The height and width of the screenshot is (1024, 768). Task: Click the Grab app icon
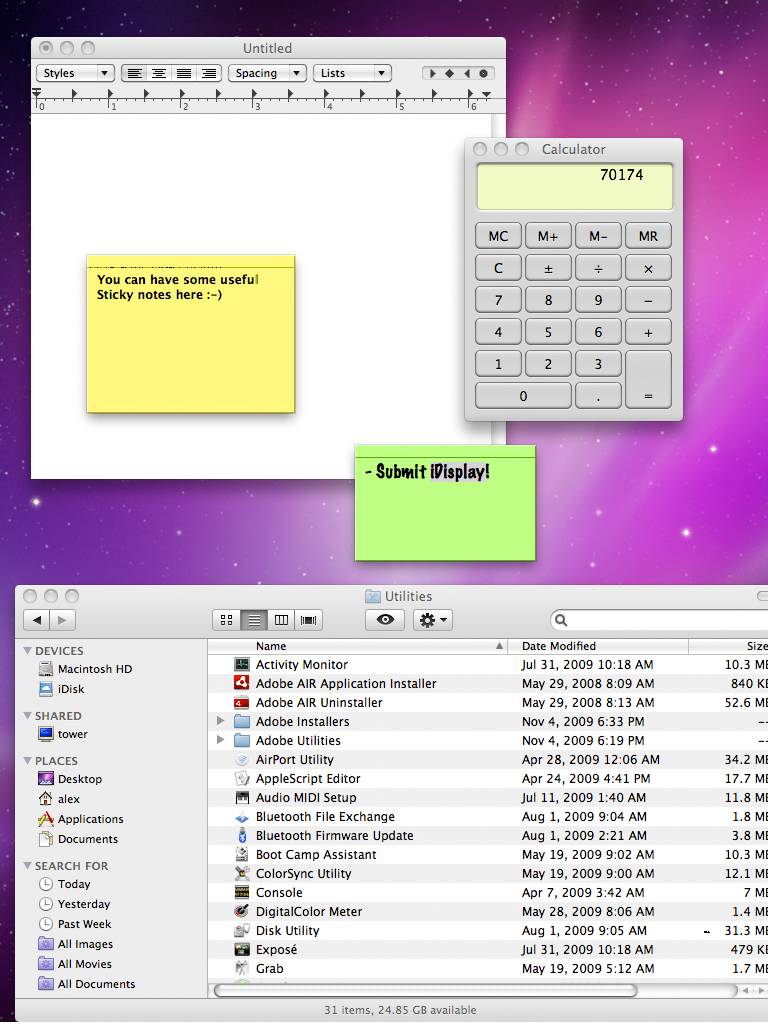242,968
